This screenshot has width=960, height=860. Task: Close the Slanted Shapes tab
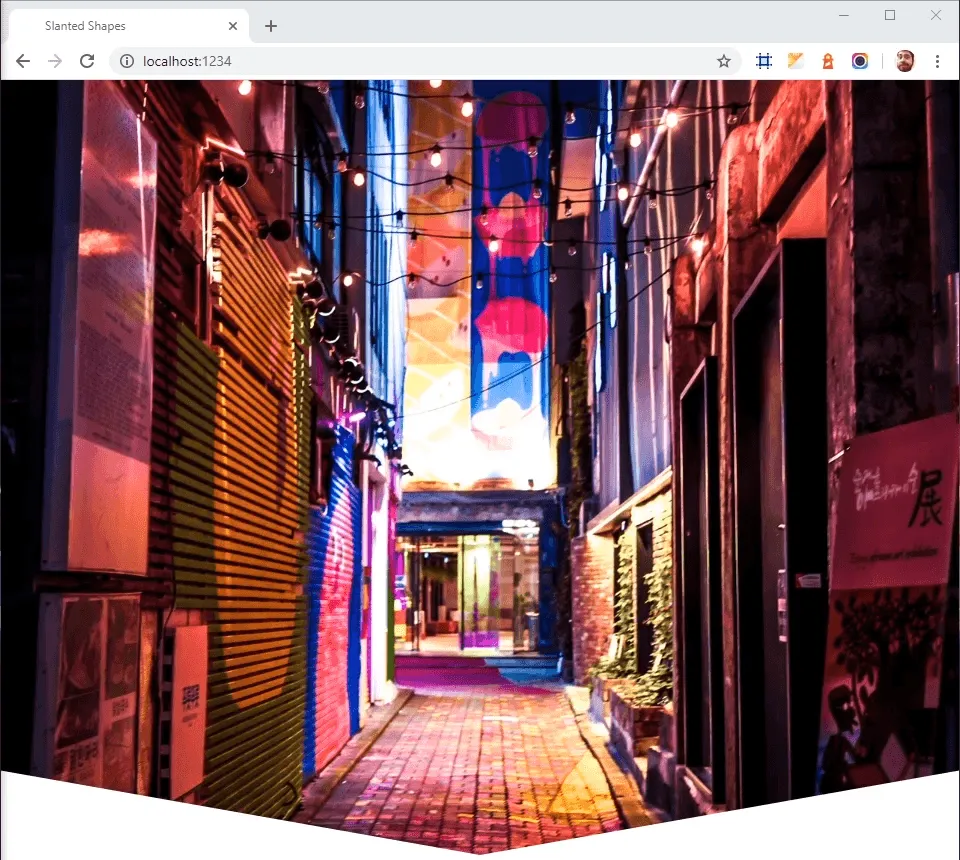pyautogui.click(x=234, y=26)
